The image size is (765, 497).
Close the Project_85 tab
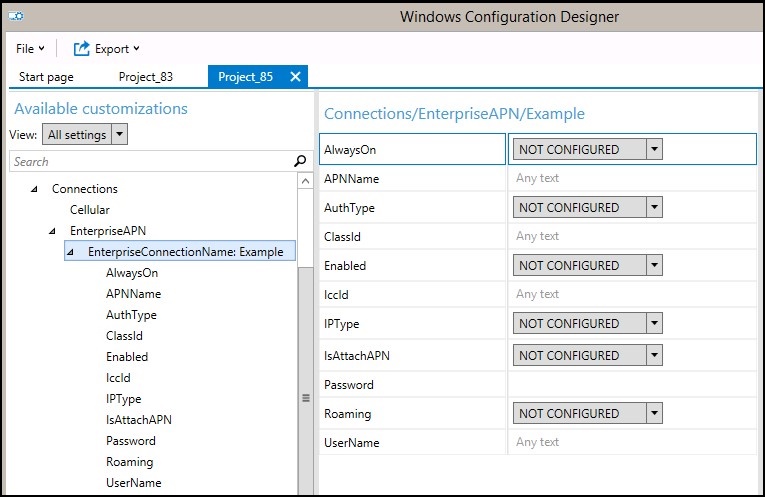(295, 77)
